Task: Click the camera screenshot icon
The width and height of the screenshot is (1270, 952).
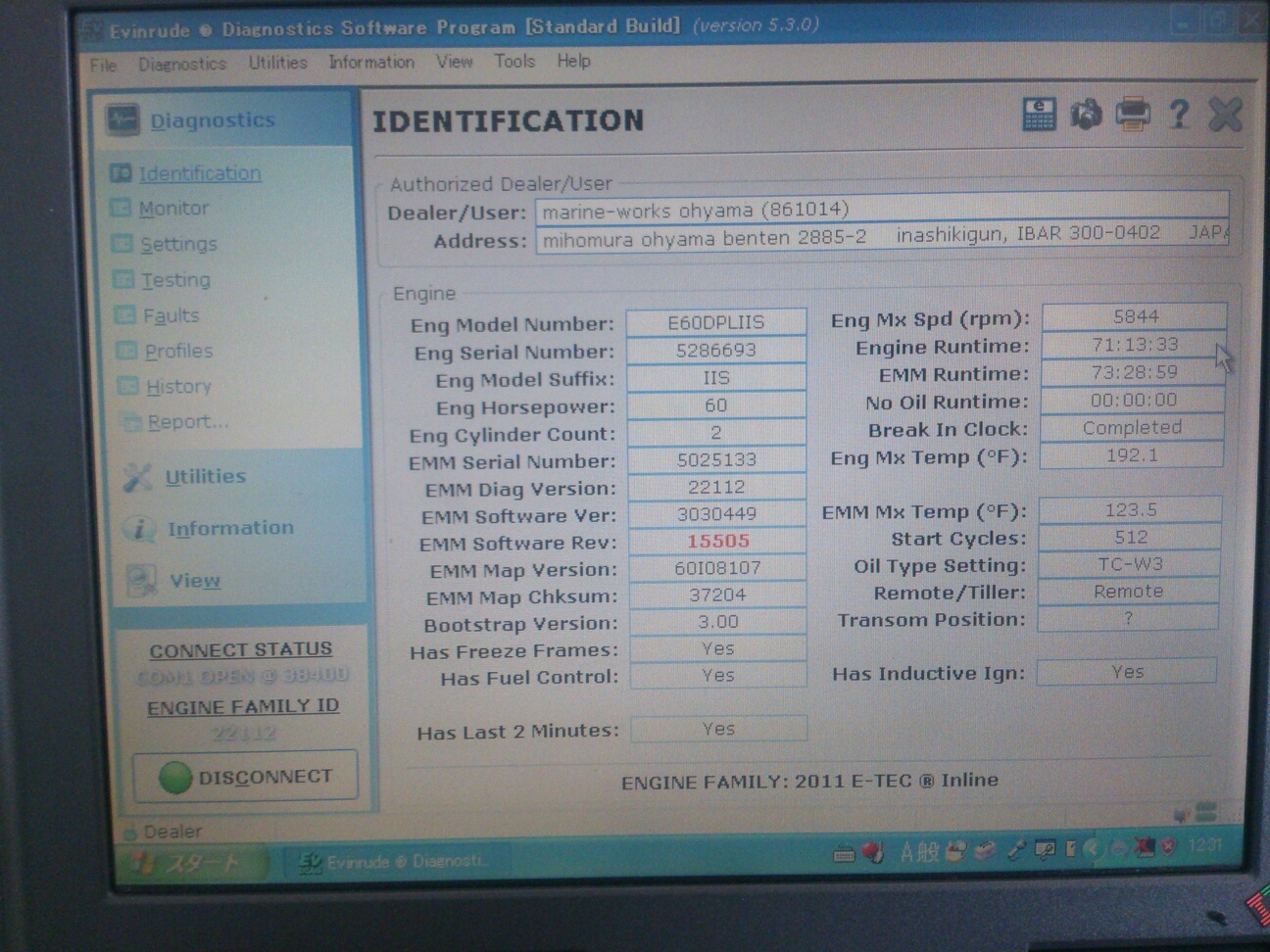Action: [1086, 115]
